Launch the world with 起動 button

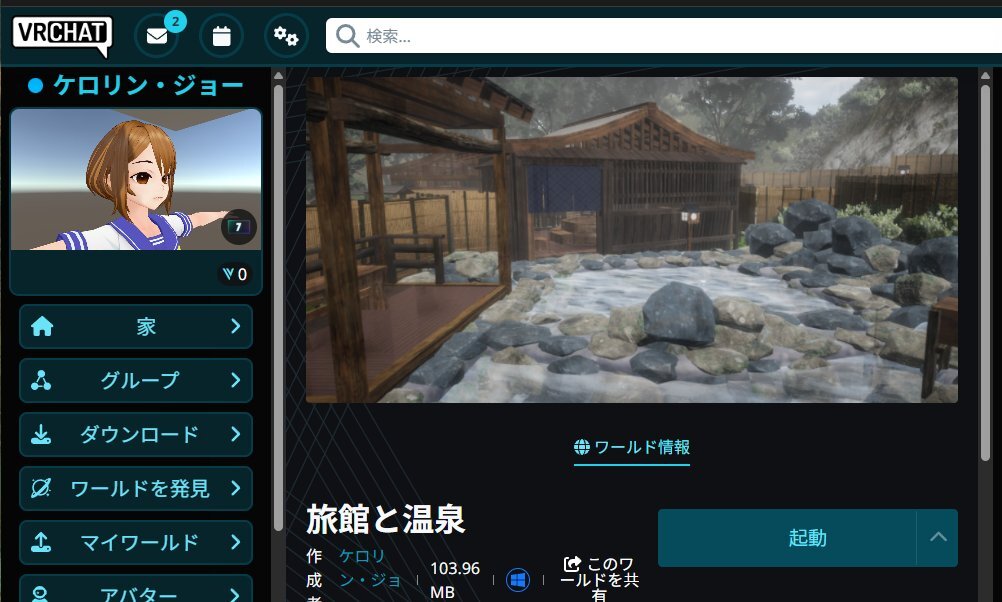(x=787, y=538)
